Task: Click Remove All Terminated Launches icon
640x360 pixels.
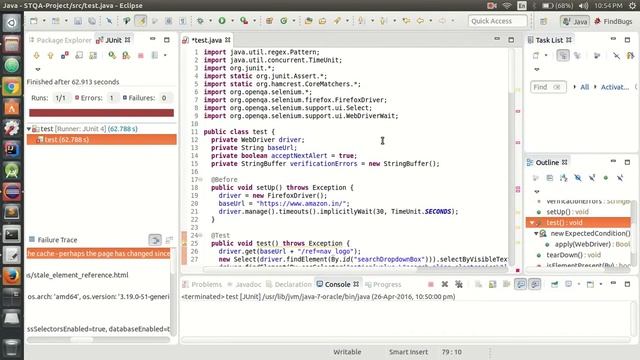Action: (x=459, y=284)
